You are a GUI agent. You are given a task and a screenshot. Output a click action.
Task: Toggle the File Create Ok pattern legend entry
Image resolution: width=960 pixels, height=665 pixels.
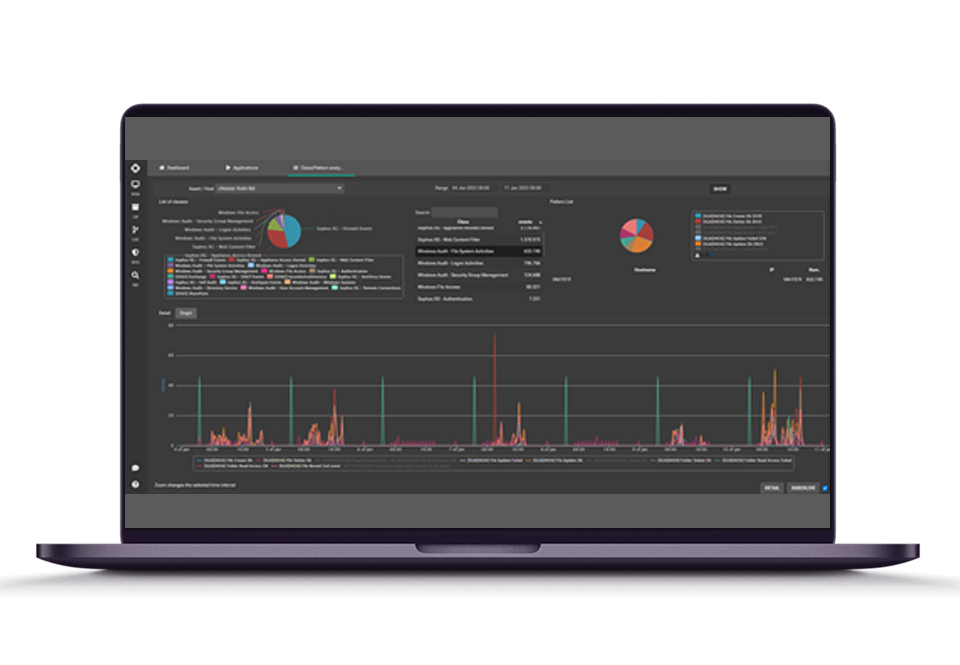(x=730, y=216)
